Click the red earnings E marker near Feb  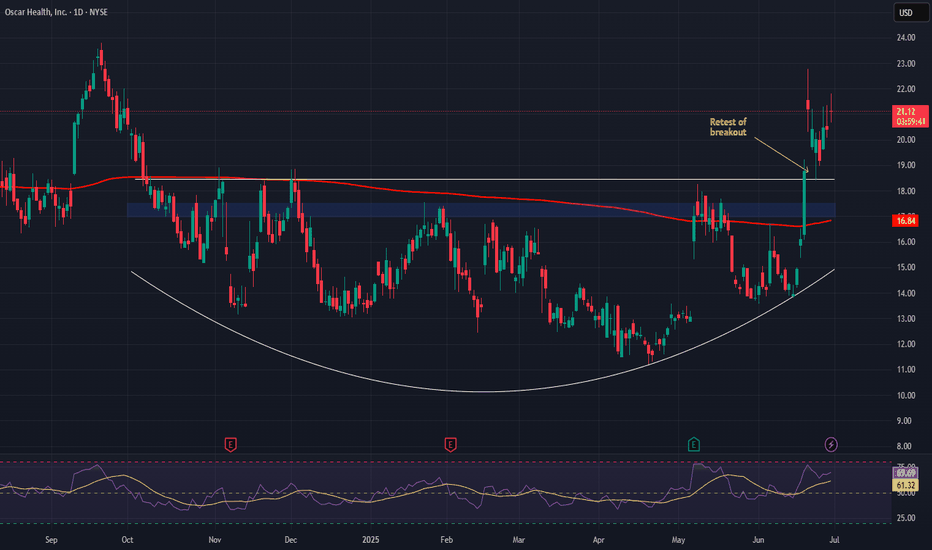pos(451,444)
